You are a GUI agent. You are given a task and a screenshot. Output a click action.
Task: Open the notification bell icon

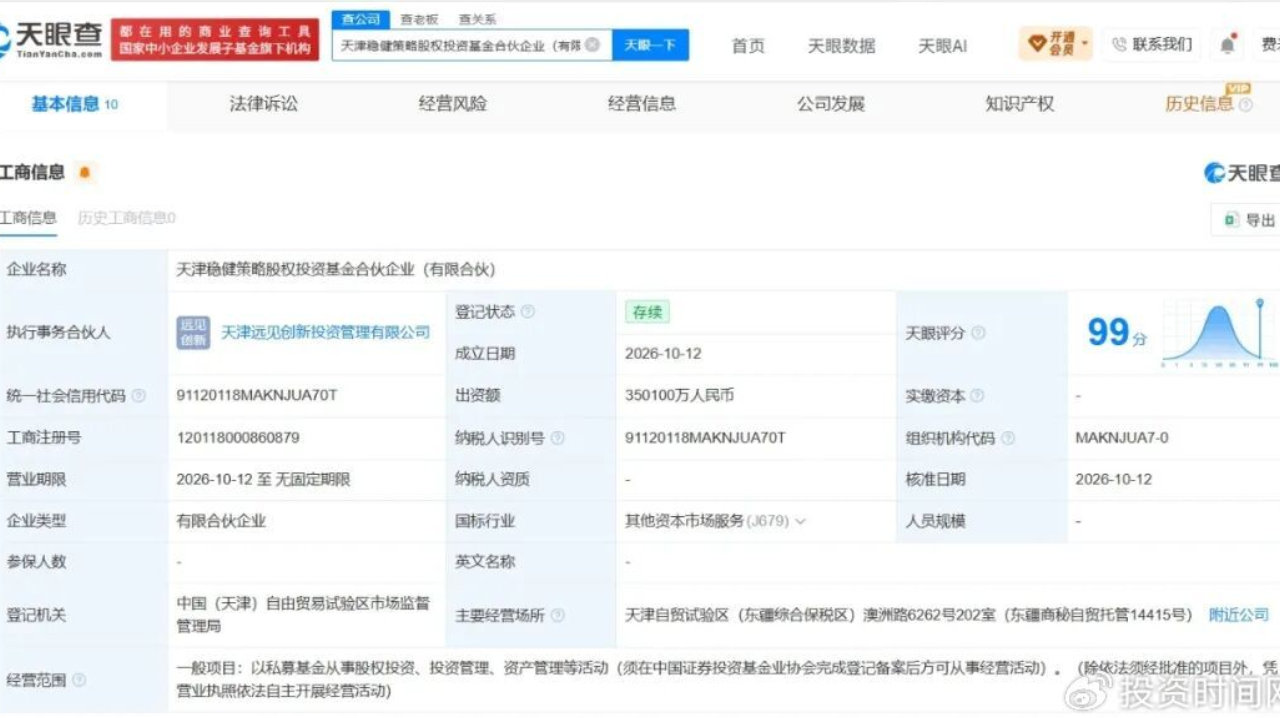(x=1227, y=44)
